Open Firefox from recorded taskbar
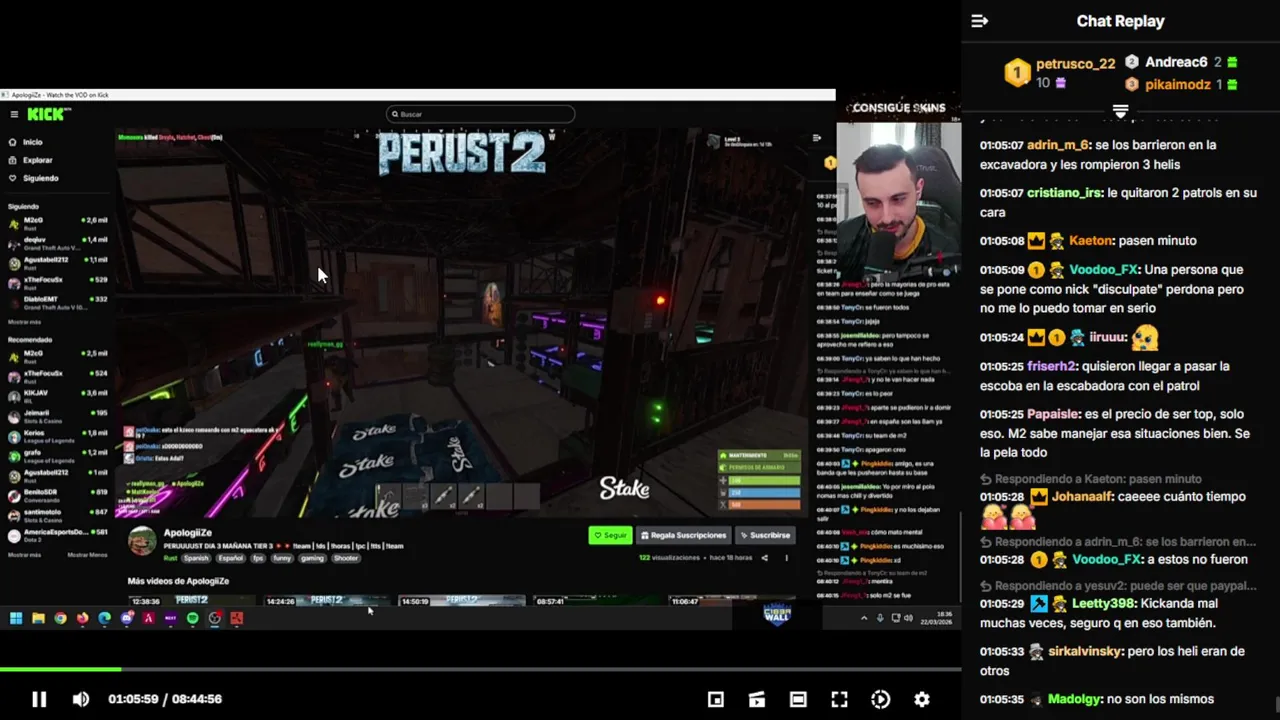The width and height of the screenshot is (1280, 720). tap(82, 618)
